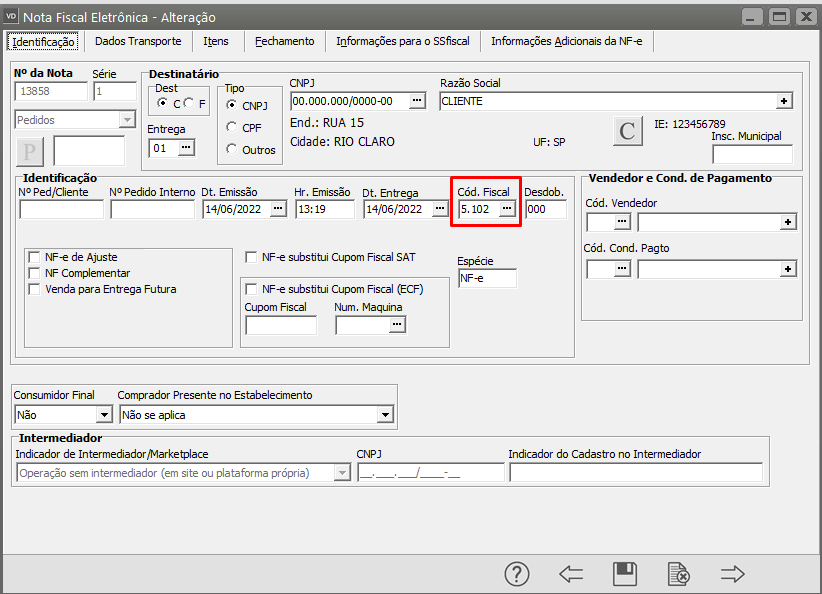Advance with the right arrow icon

[733, 573]
